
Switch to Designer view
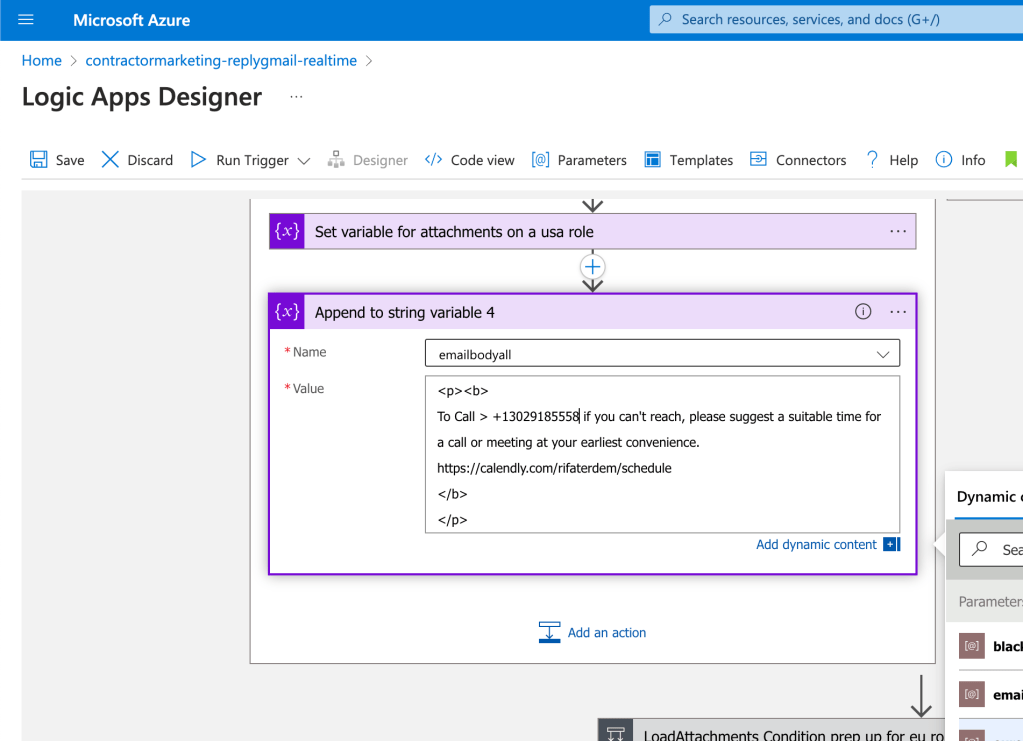[368, 160]
